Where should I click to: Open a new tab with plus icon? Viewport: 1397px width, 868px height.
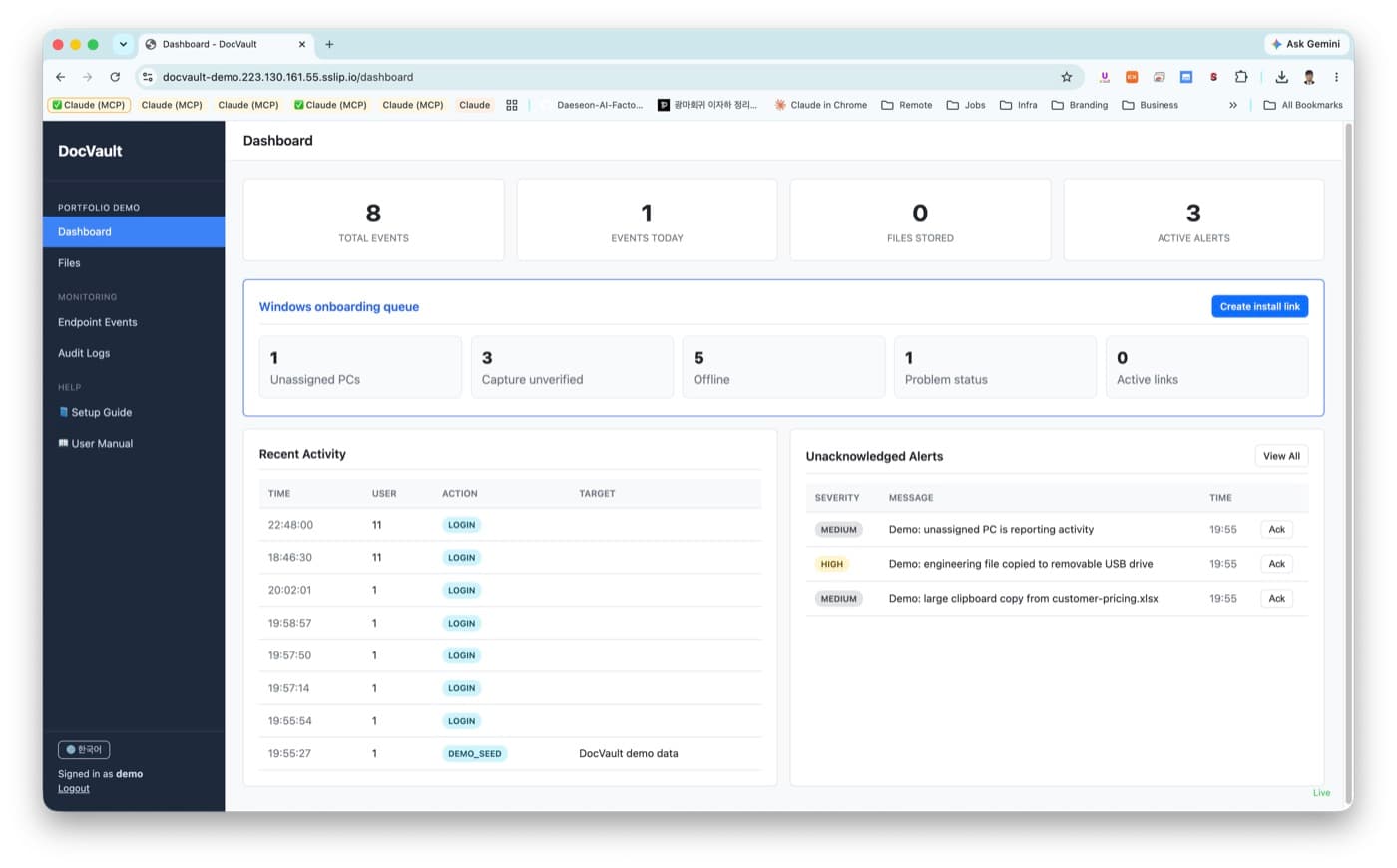329,44
